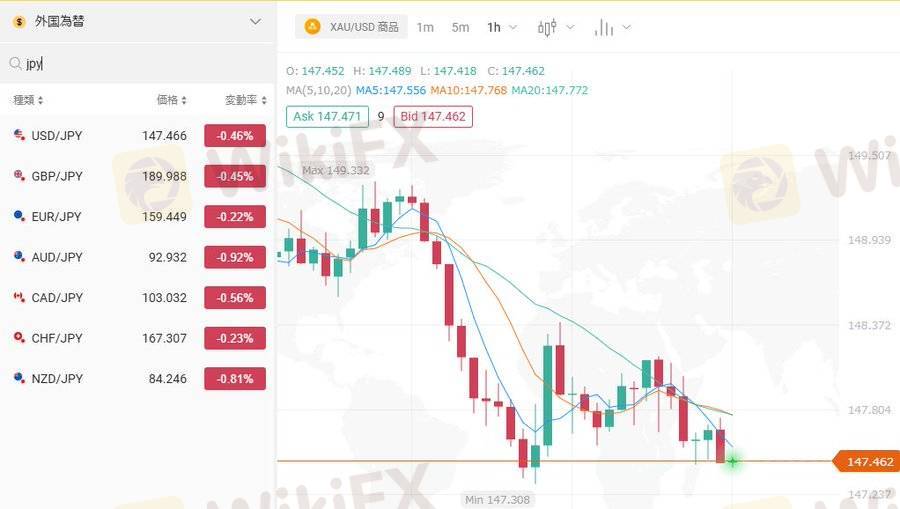Click the Ask 147.471 button

327,116
